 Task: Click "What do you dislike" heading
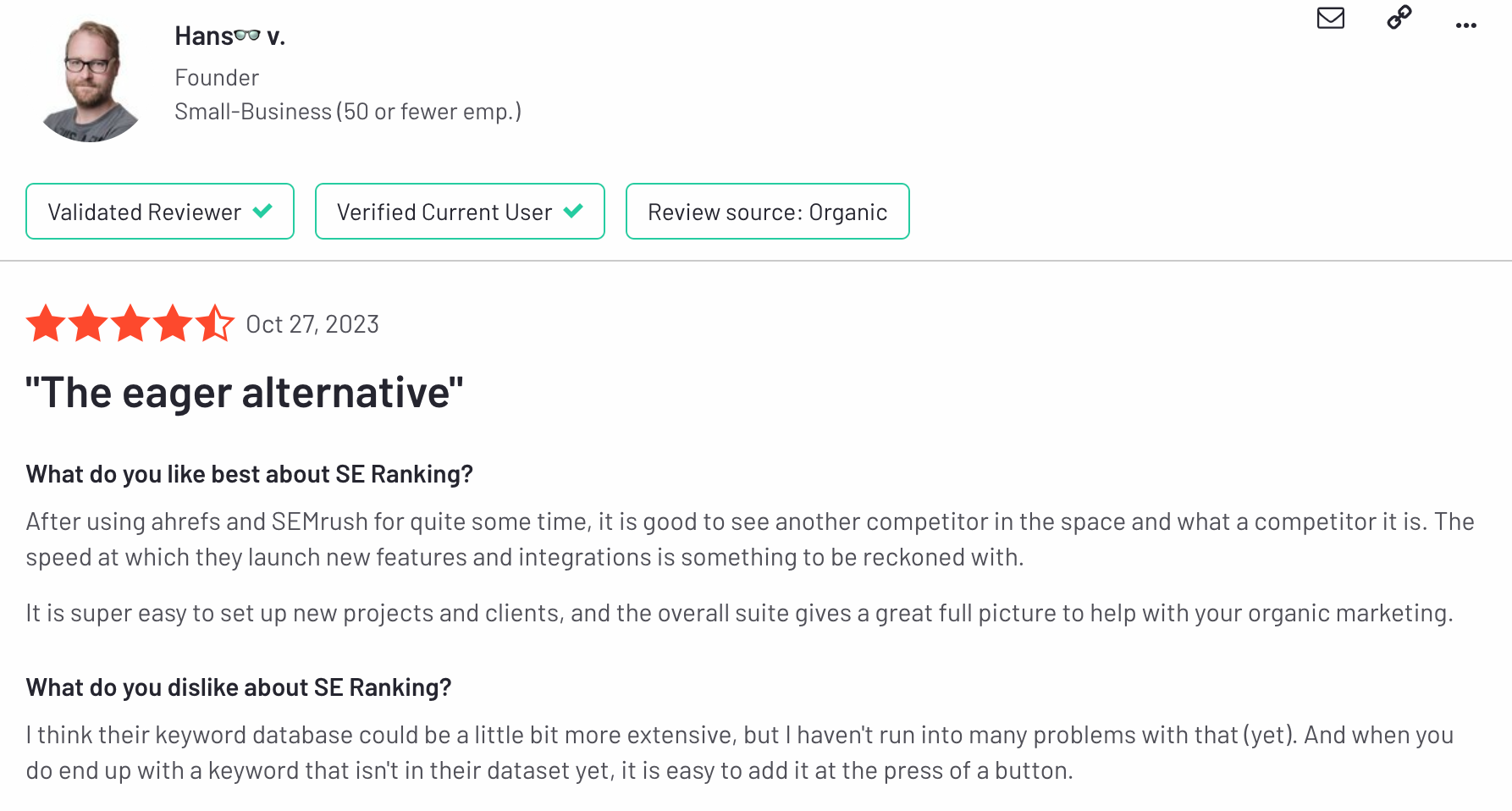pyautogui.click(x=239, y=687)
